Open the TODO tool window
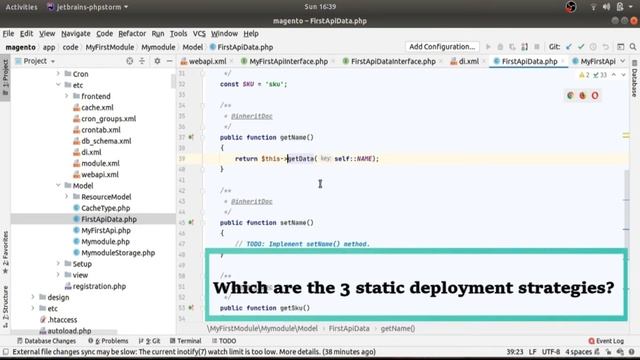640x360 pixels. [x=224, y=341]
